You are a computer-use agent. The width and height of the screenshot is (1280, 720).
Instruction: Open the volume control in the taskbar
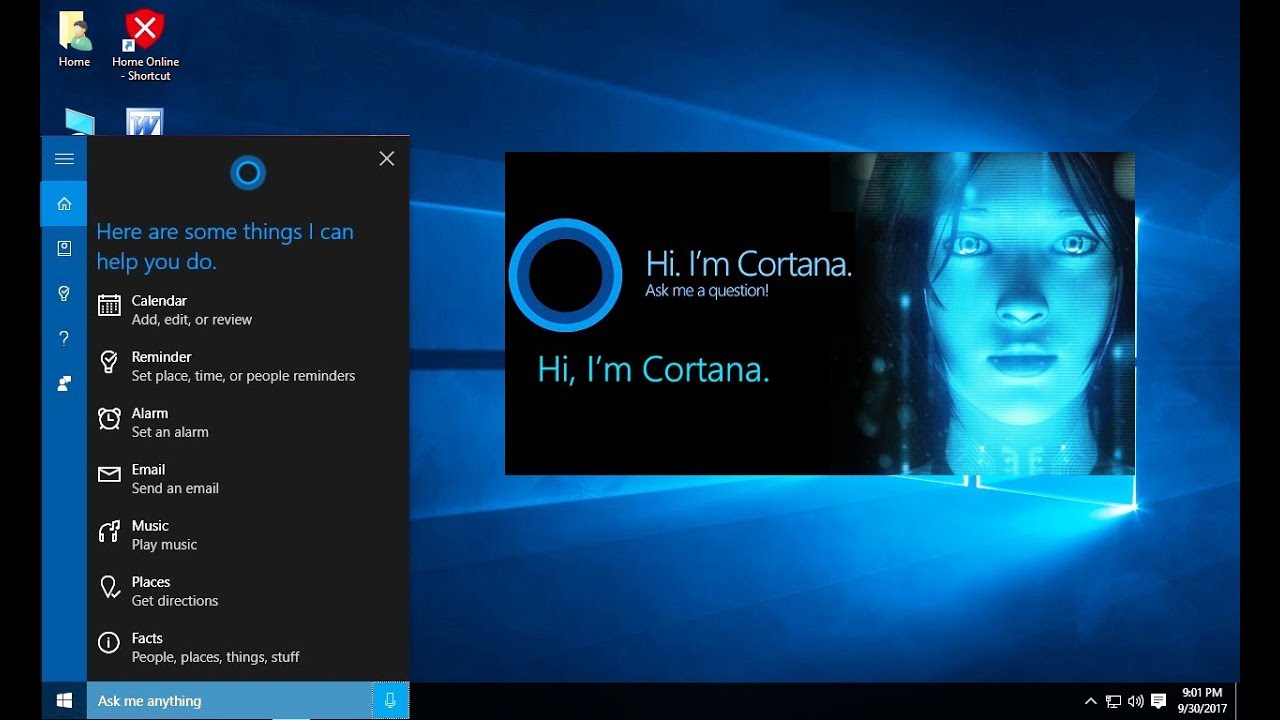(x=1136, y=700)
